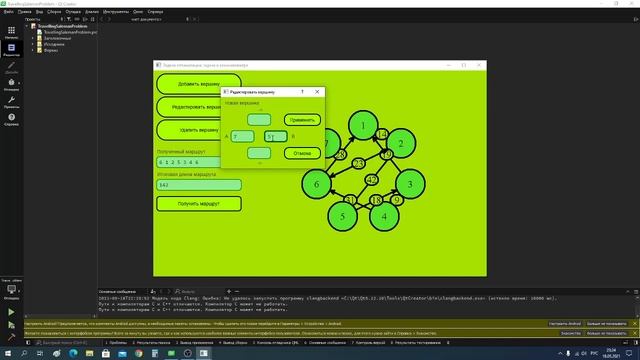
Task: Click the top empty field in dialog
Action: 259,120
